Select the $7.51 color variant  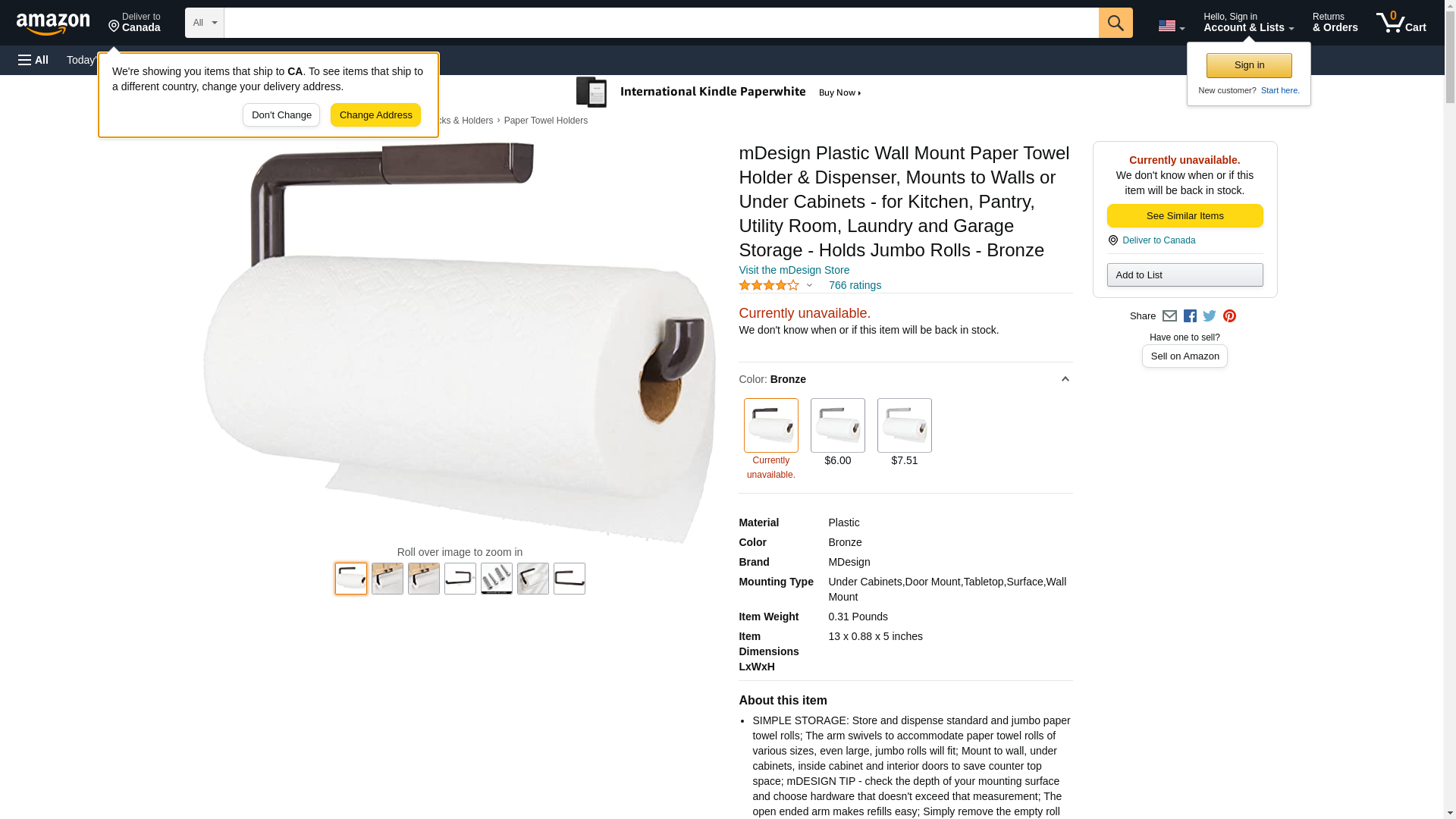904,425
